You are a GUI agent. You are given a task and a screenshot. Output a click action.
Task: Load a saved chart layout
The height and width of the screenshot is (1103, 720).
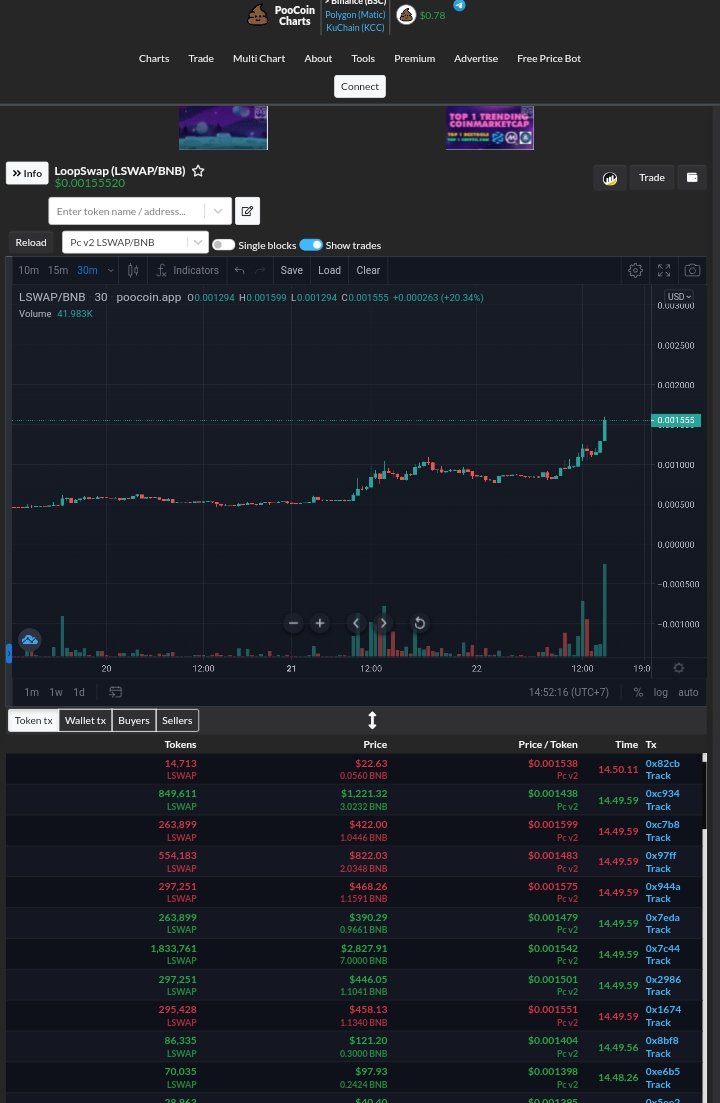[329, 270]
